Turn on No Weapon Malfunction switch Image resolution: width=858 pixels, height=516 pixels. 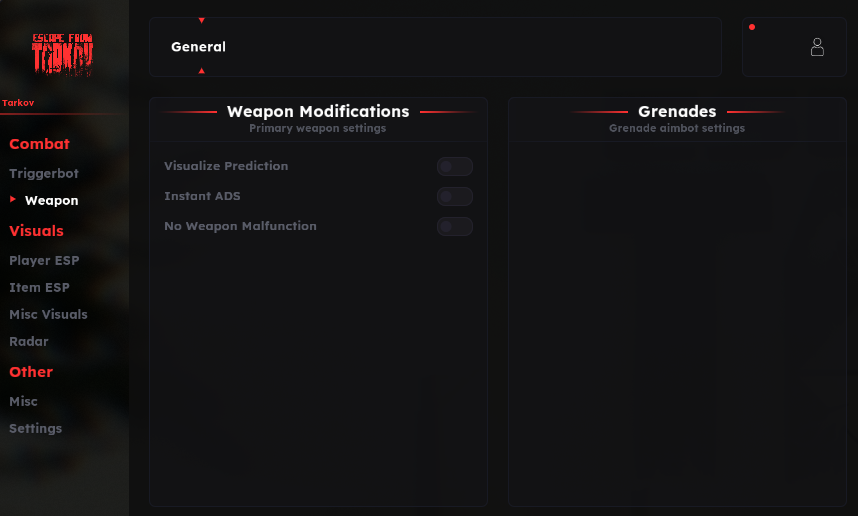point(455,227)
